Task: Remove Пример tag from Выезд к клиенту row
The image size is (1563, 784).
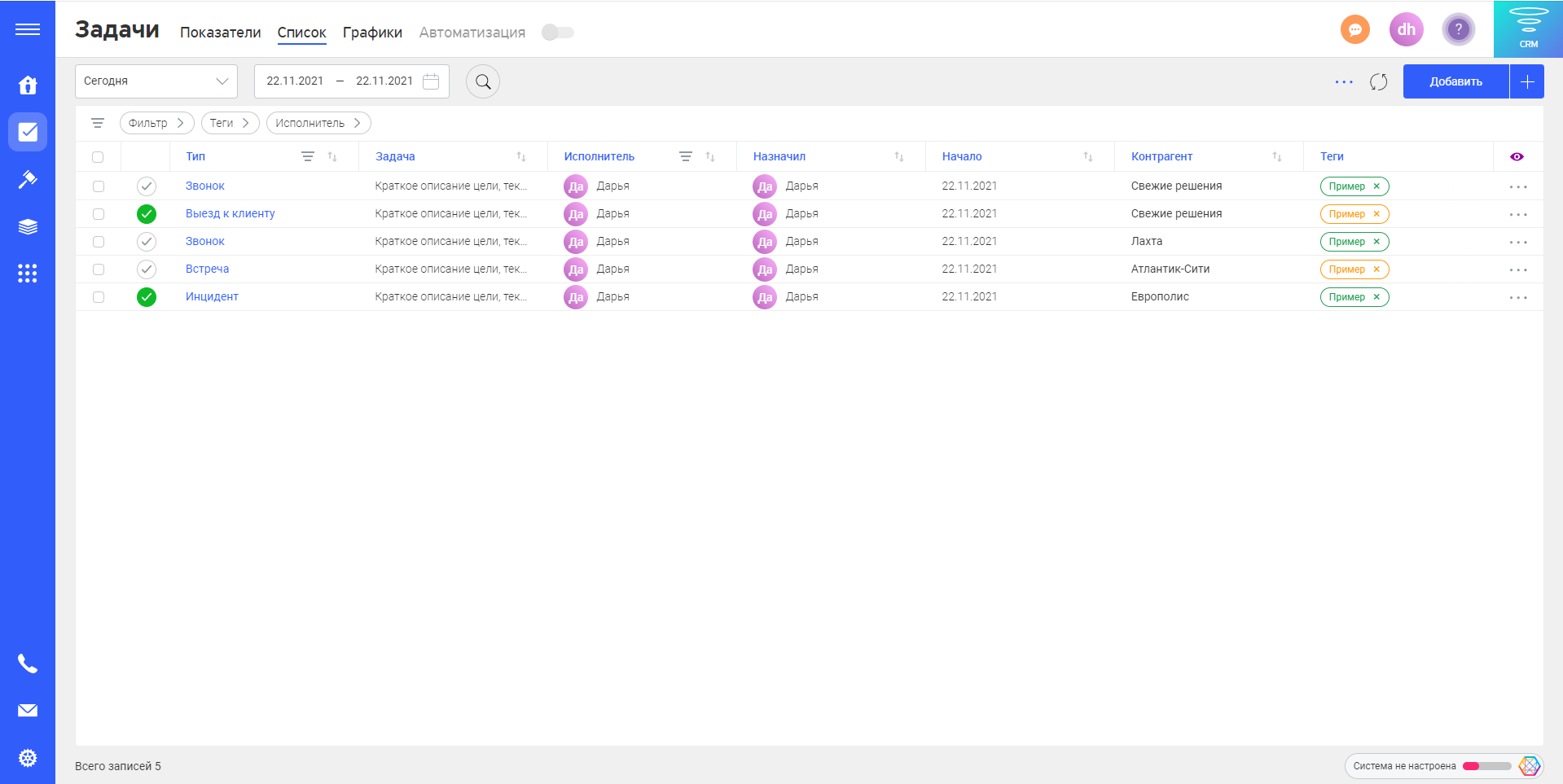Action: tap(1376, 214)
